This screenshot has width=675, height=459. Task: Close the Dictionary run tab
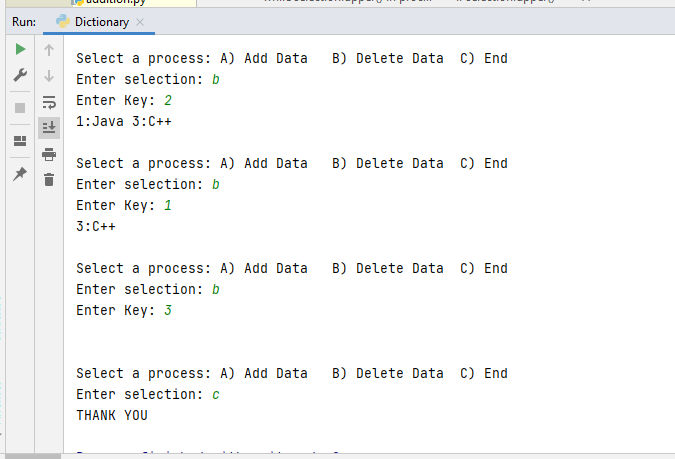(140, 22)
